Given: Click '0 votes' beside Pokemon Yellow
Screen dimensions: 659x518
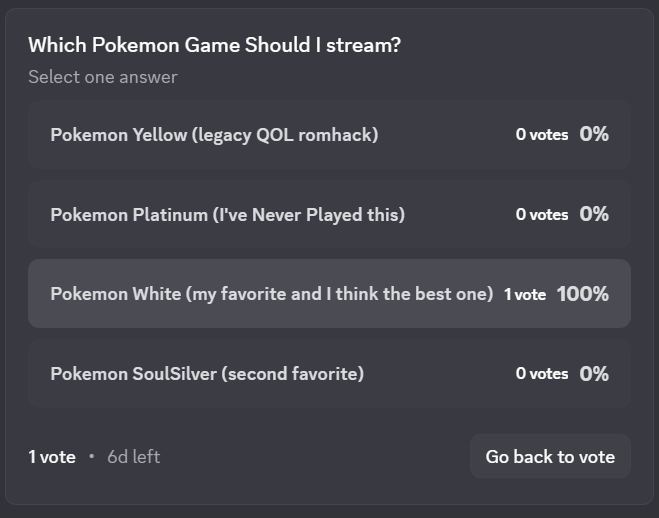Looking at the screenshot, I should click(542, 134).
